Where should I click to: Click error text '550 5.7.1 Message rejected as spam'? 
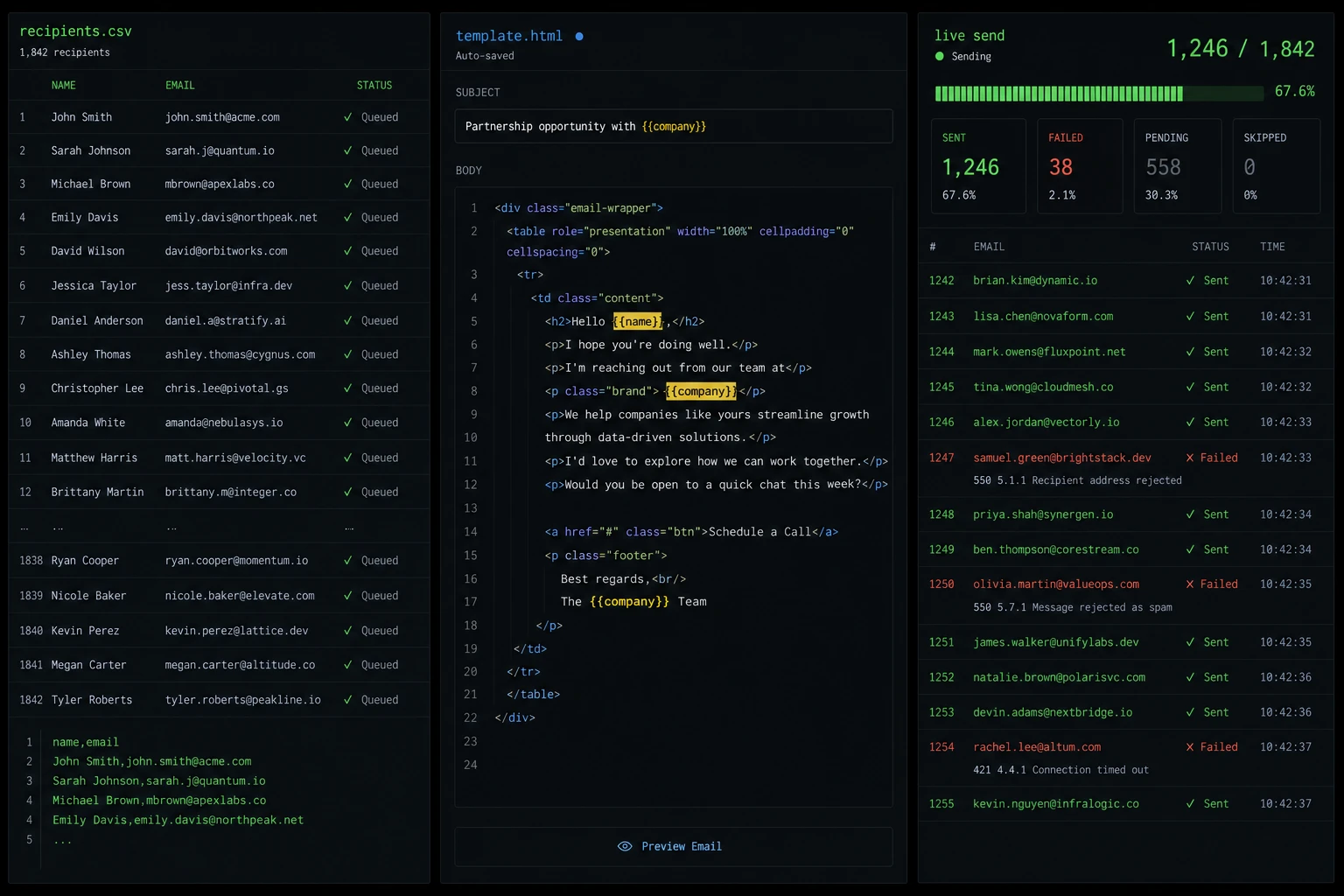1073,607
